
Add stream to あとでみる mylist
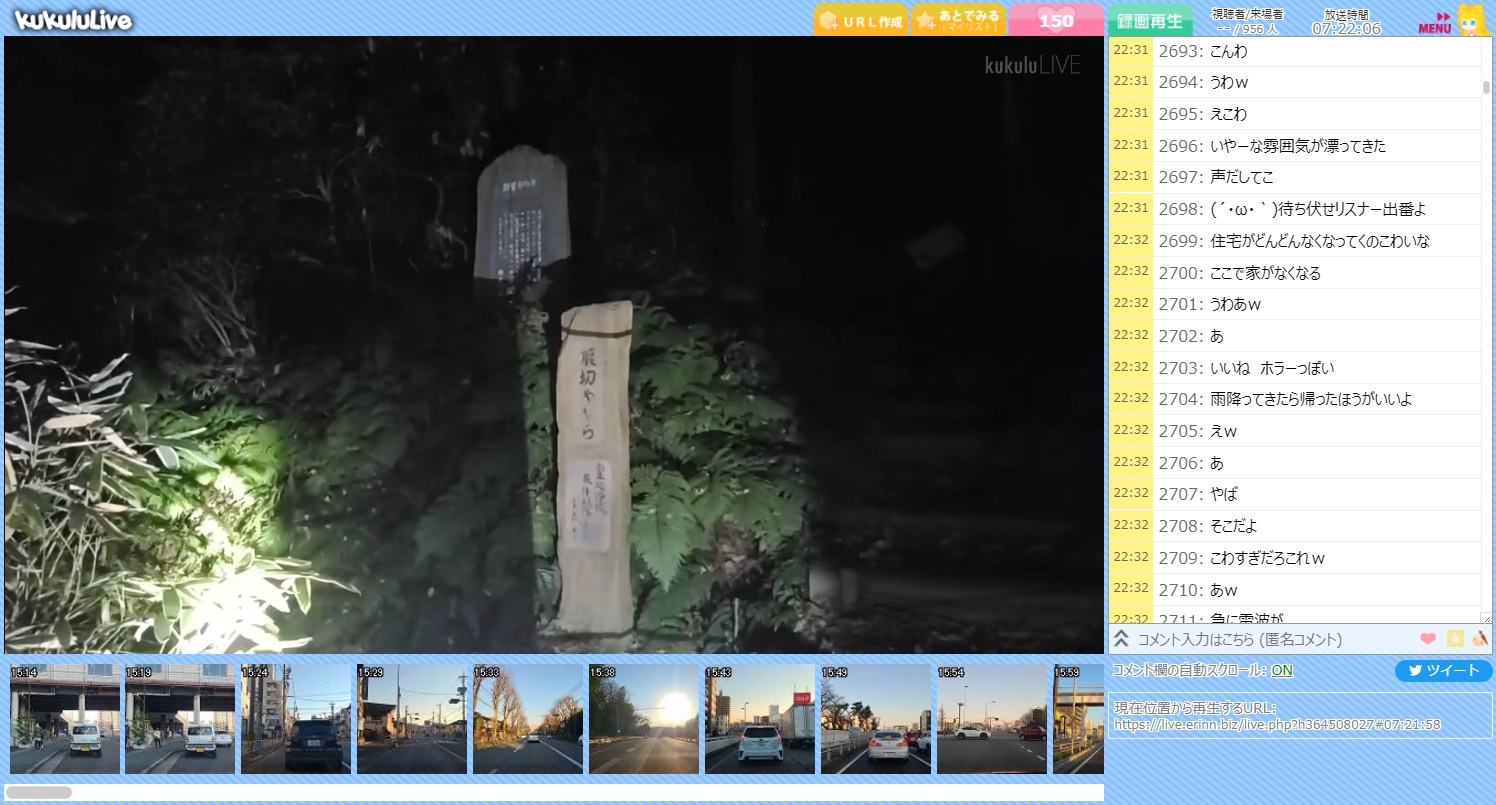(x=958, y=20)
